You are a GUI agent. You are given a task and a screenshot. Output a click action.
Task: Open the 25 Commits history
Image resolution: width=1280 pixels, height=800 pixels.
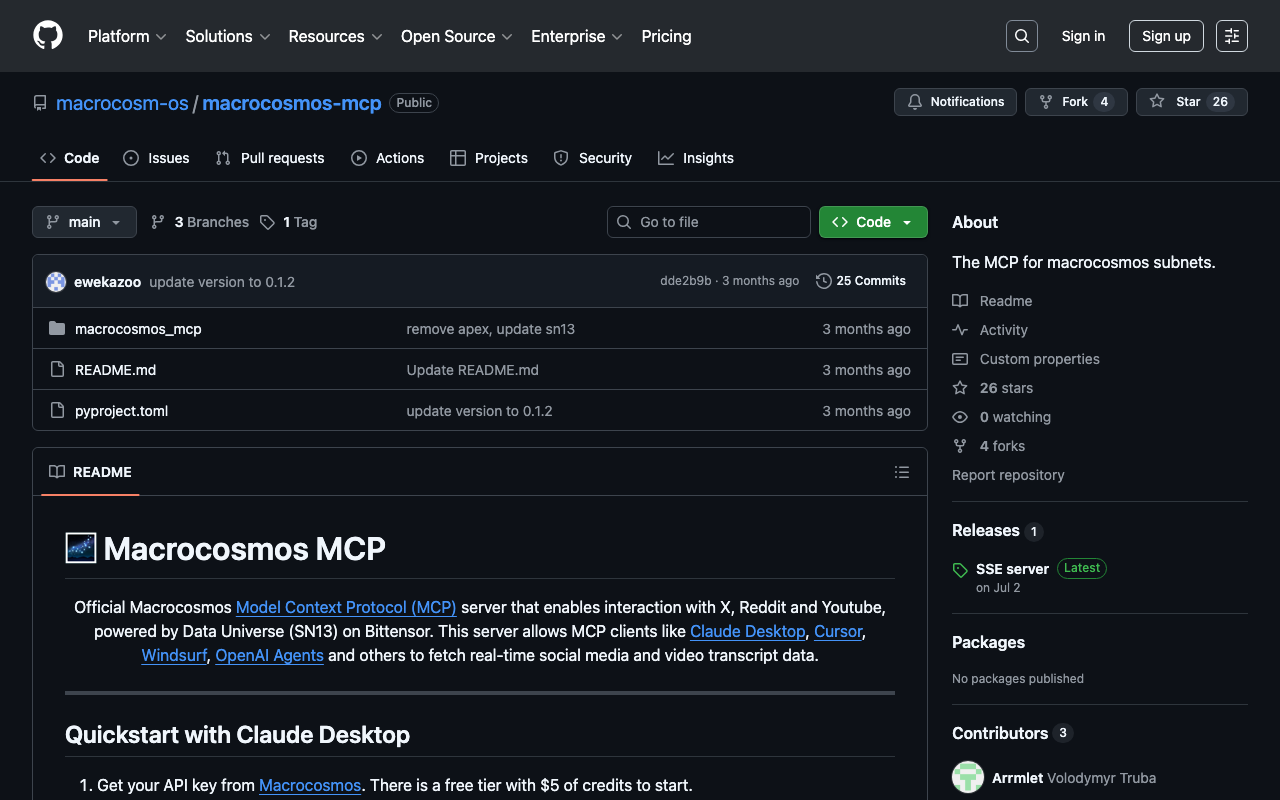click(861, 281)
